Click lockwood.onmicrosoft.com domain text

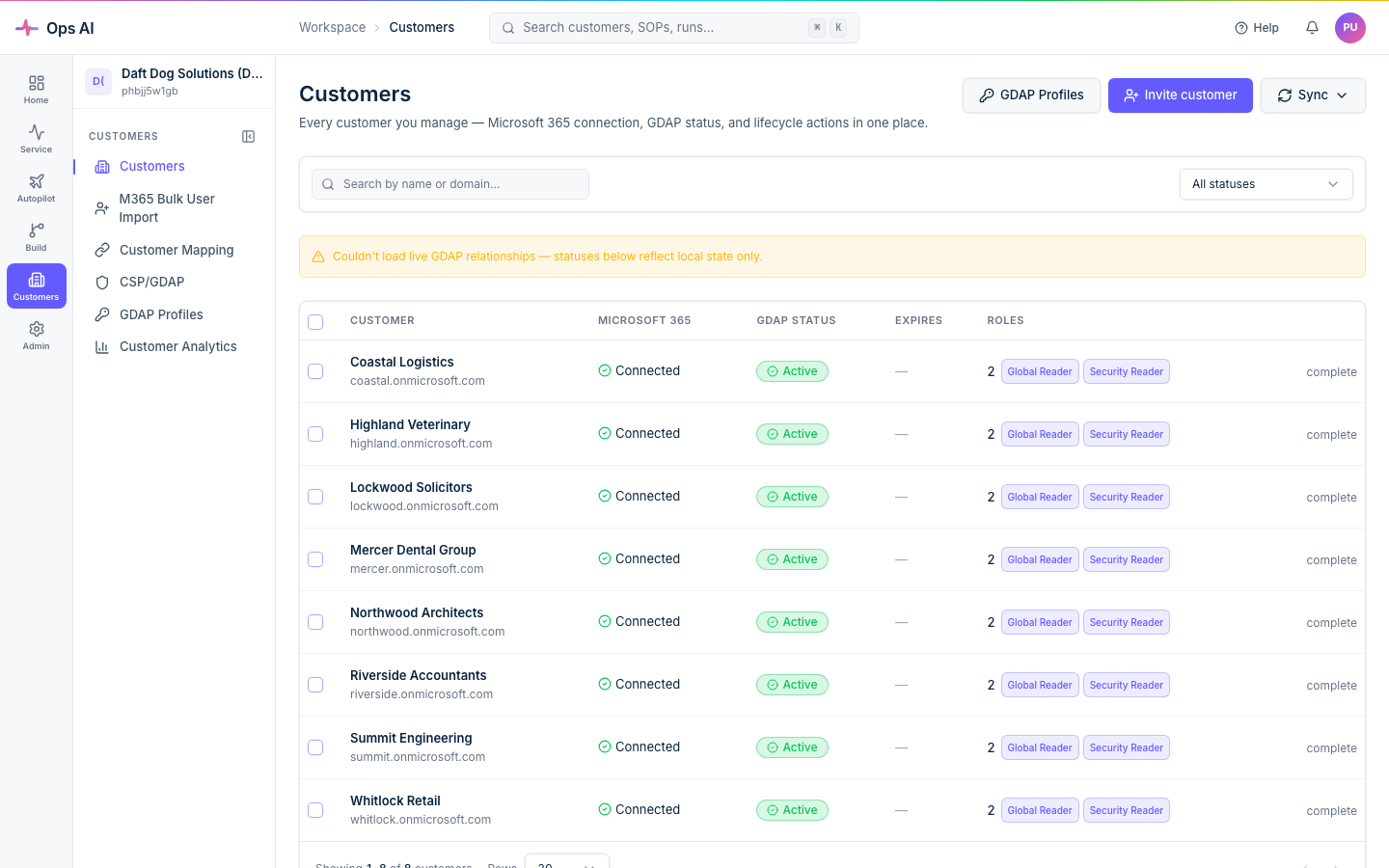[x=424, y=506]
